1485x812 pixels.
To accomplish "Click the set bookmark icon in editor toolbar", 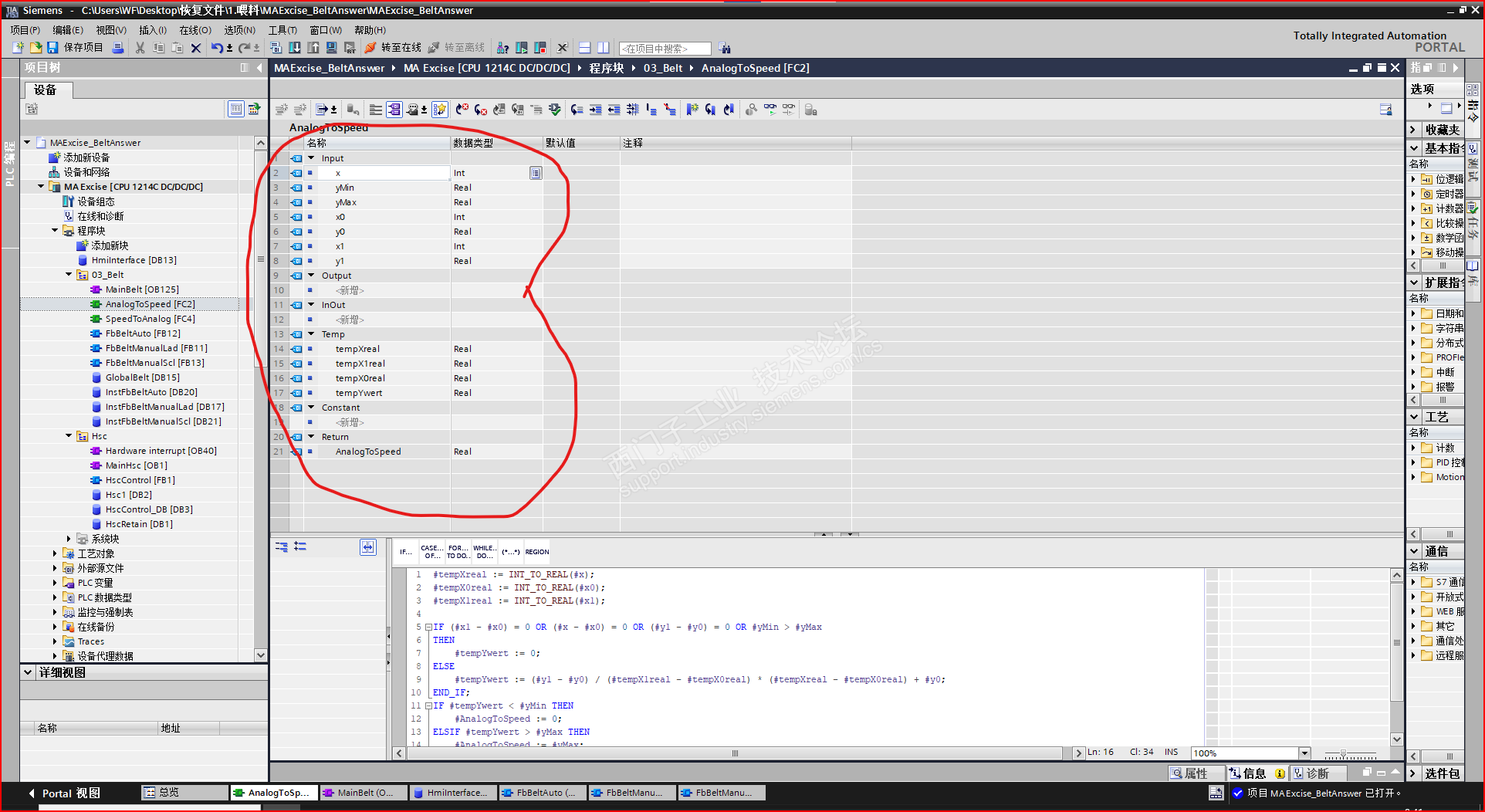I will (x=692, y=110).
